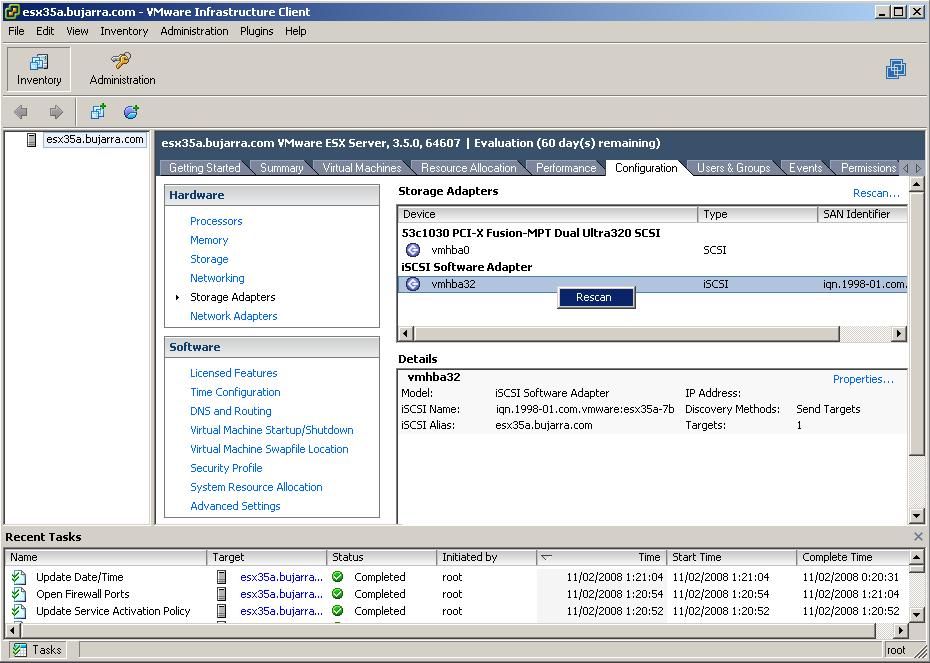
Task: Click the Tasks icon in status bar
Action: point(19,650)
